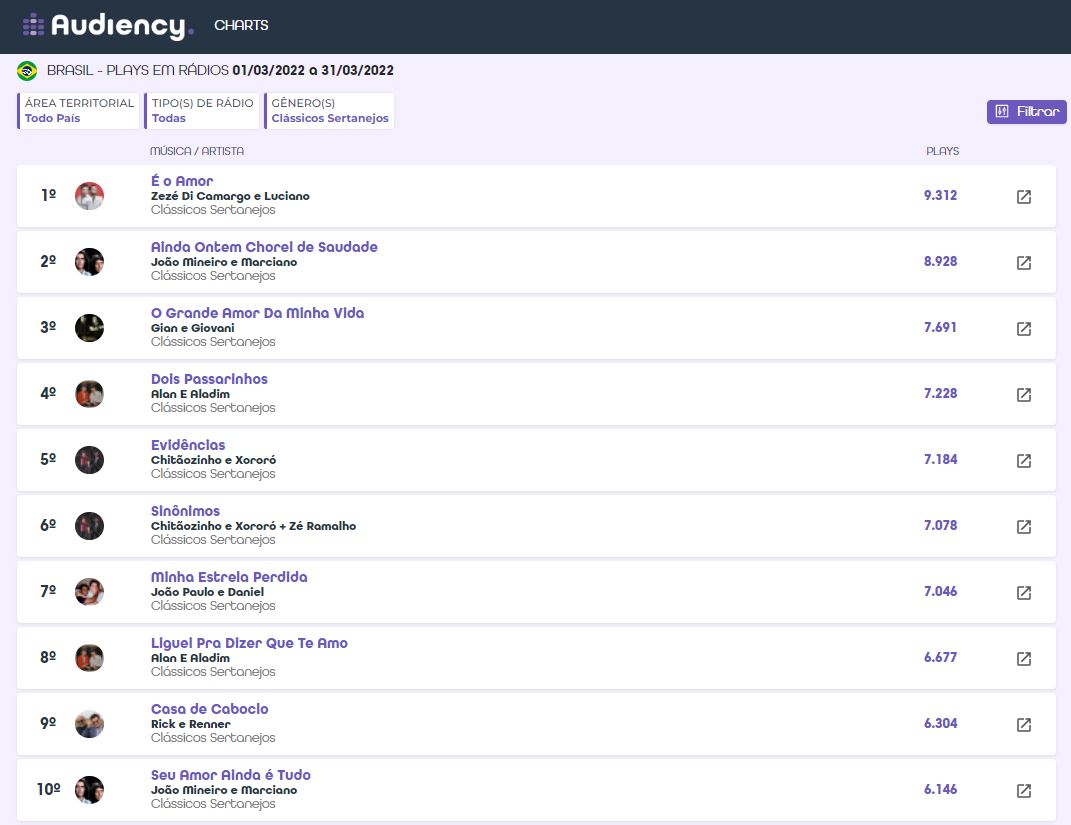Click play count 7.046

click(941, 591)
